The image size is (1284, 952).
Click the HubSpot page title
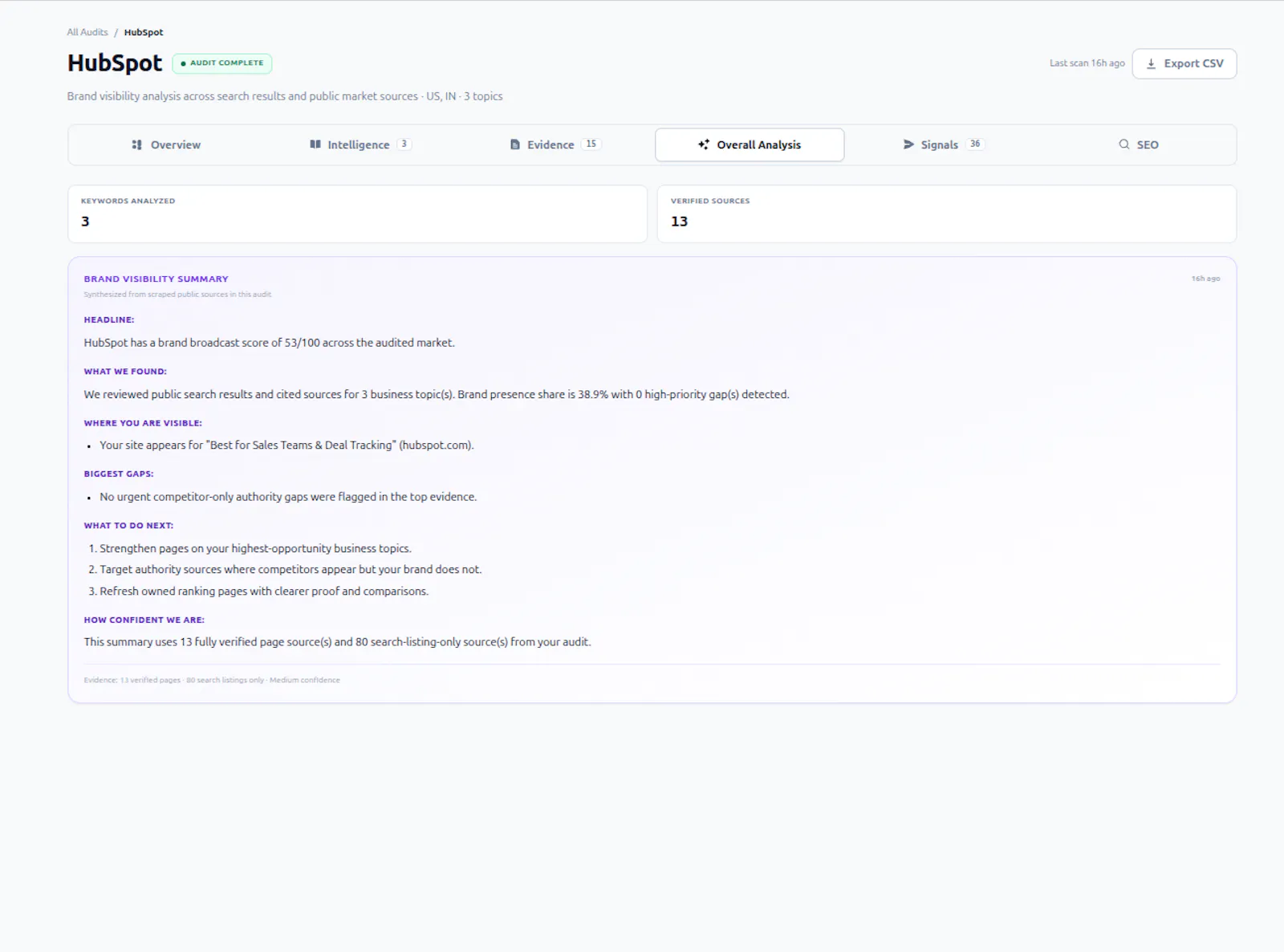(115, 63)
